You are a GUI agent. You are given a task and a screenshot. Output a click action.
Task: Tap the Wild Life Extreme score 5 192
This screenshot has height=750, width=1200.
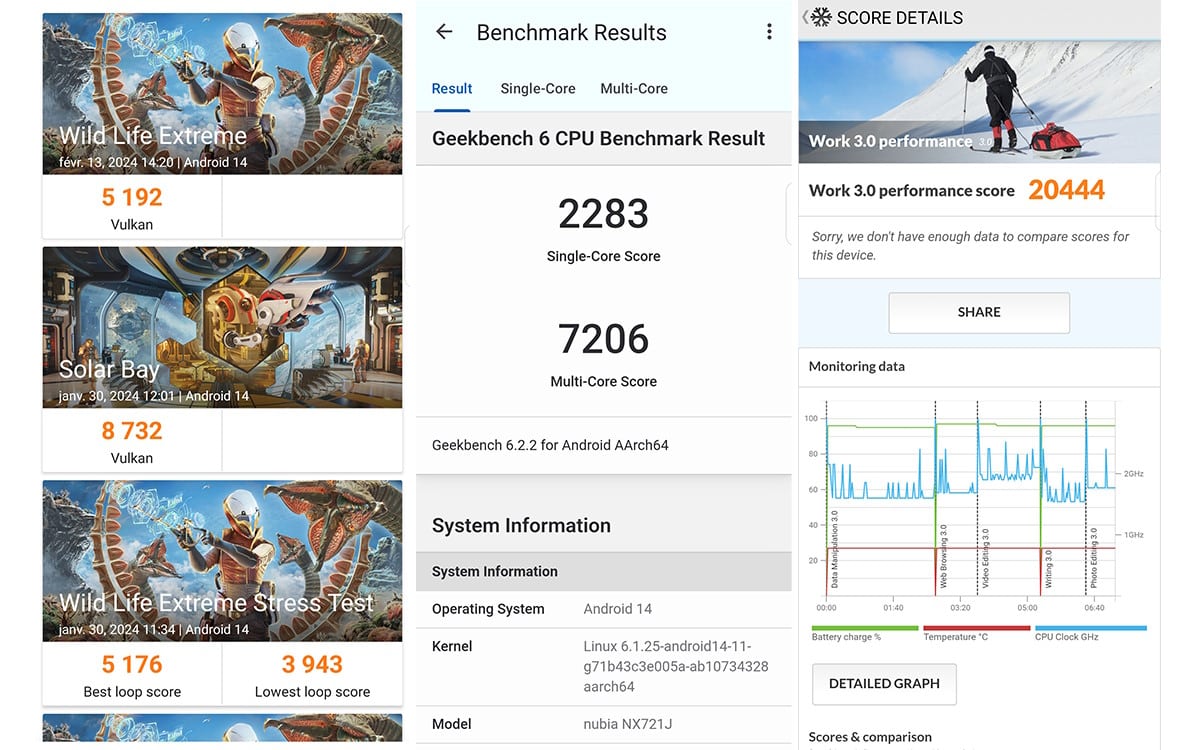[132, 197]
